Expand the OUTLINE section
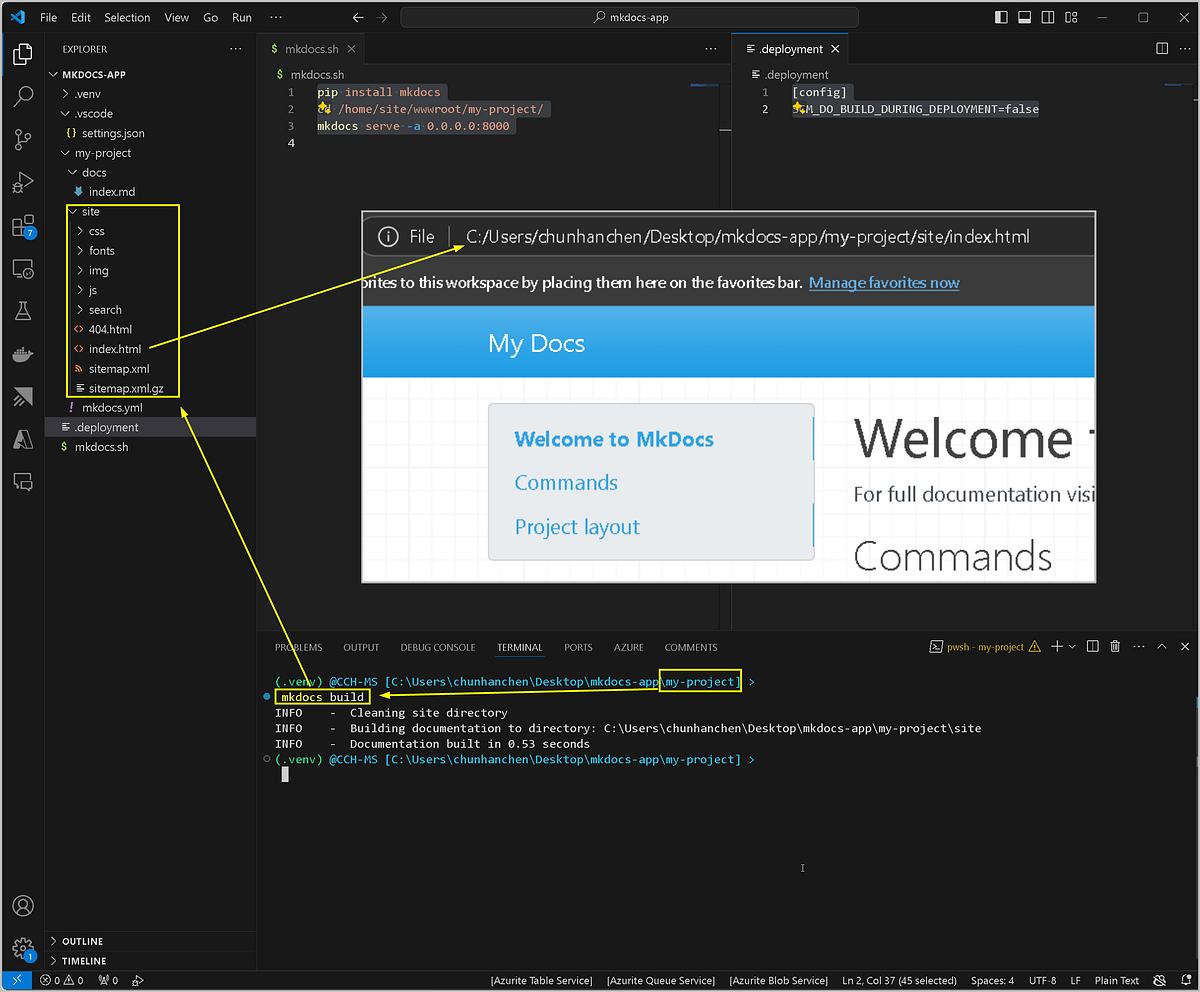This screenshot has height=992, width=1200. [82, 941]
